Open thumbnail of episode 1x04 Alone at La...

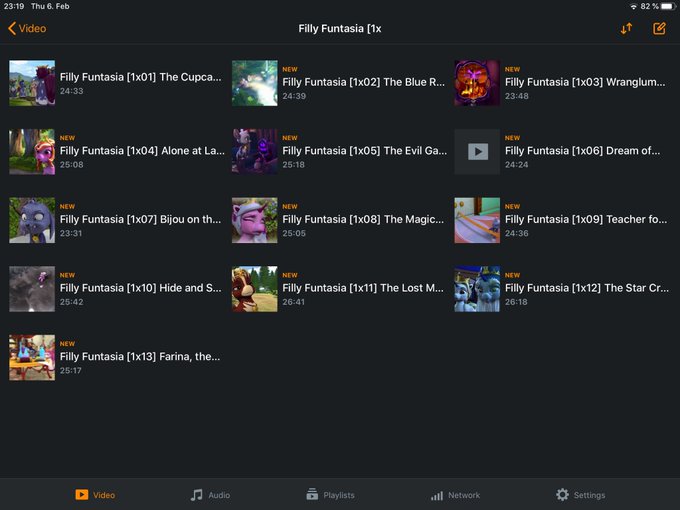click(32, 152)
